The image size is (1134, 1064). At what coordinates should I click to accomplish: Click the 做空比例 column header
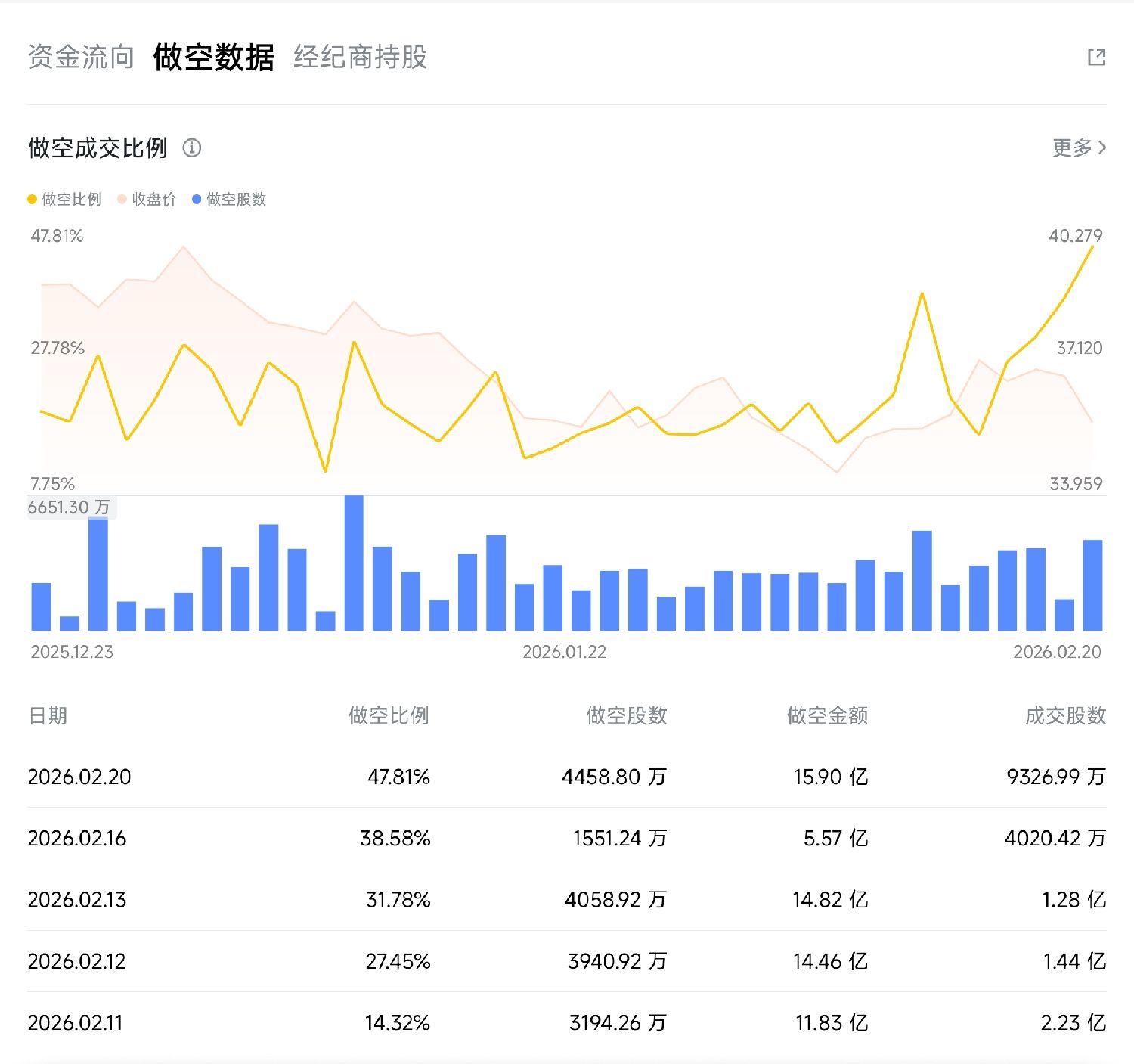point(389,715)
